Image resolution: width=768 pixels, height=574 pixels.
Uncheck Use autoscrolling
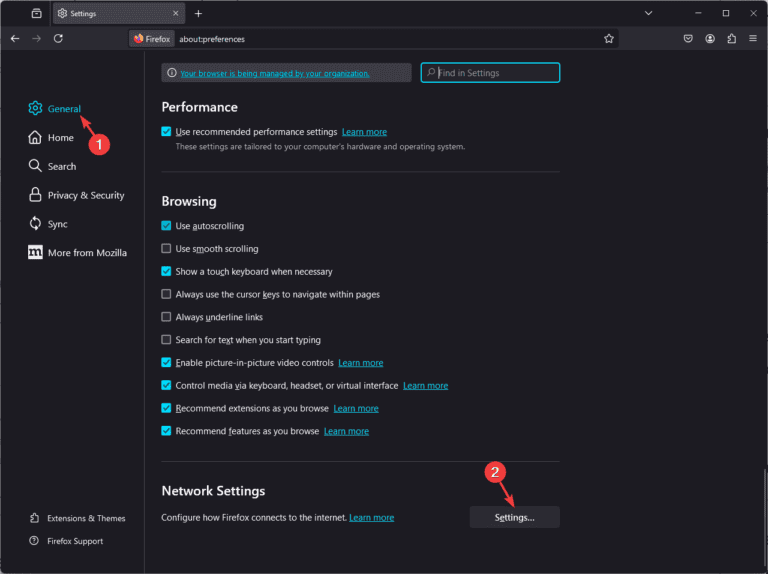(166, 225)
